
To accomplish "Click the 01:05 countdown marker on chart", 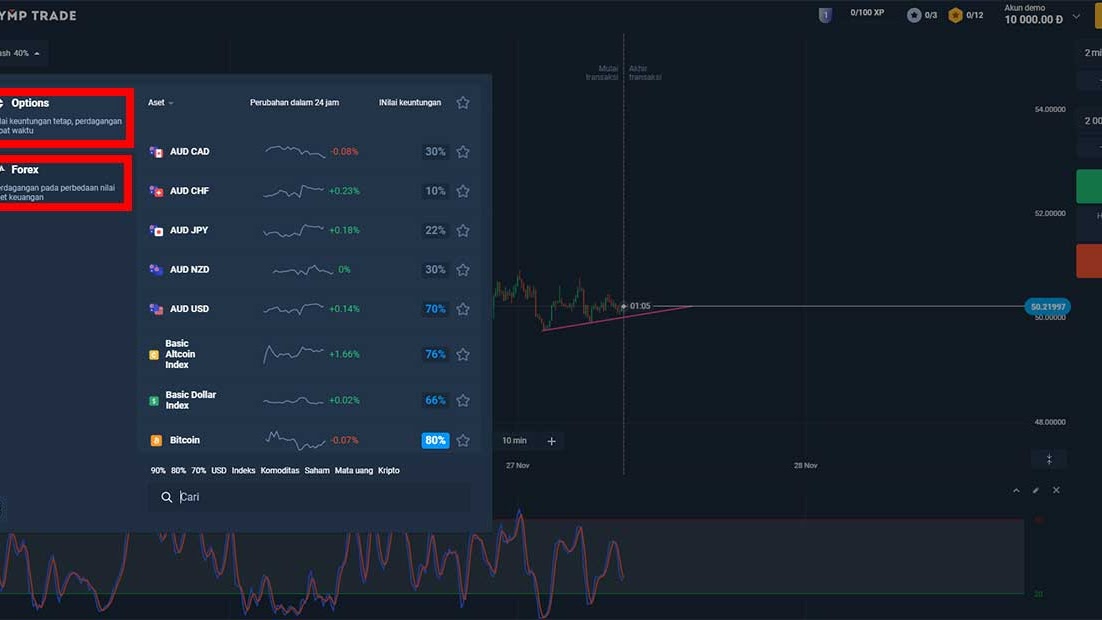I will point(640,306).
